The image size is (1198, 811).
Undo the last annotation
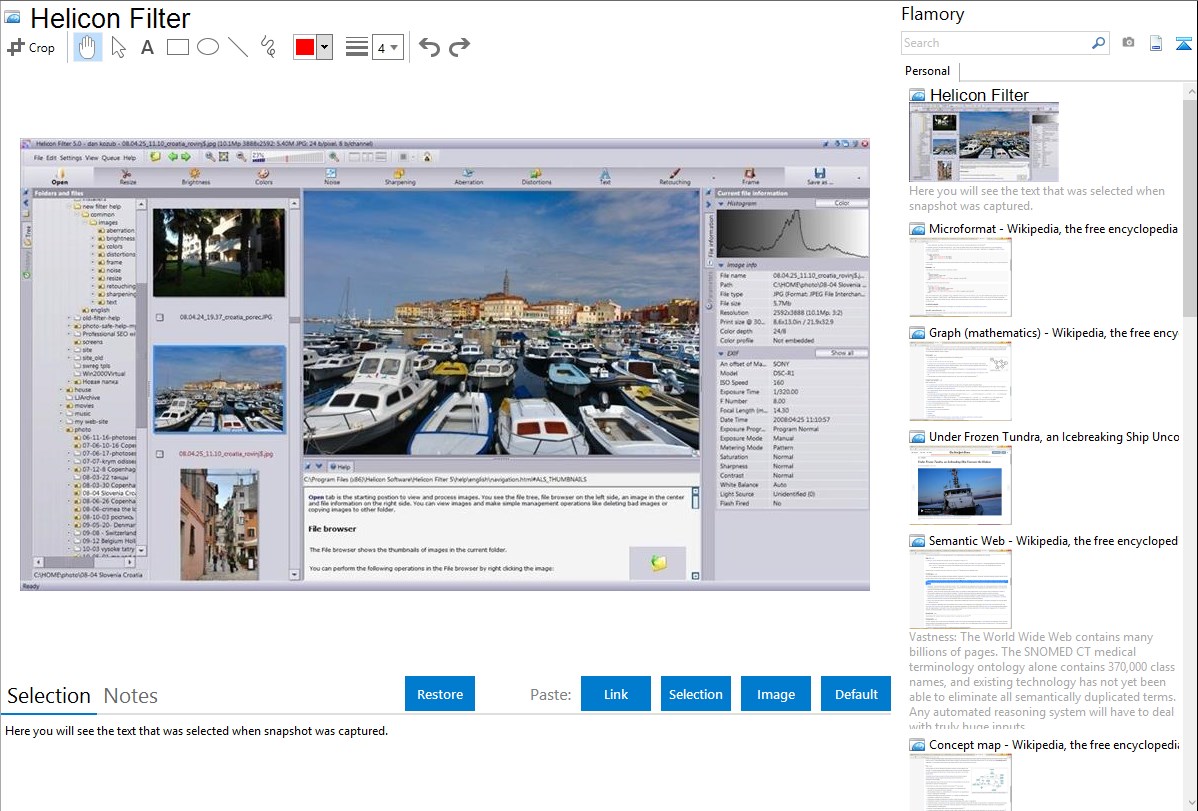coord(429,47)
